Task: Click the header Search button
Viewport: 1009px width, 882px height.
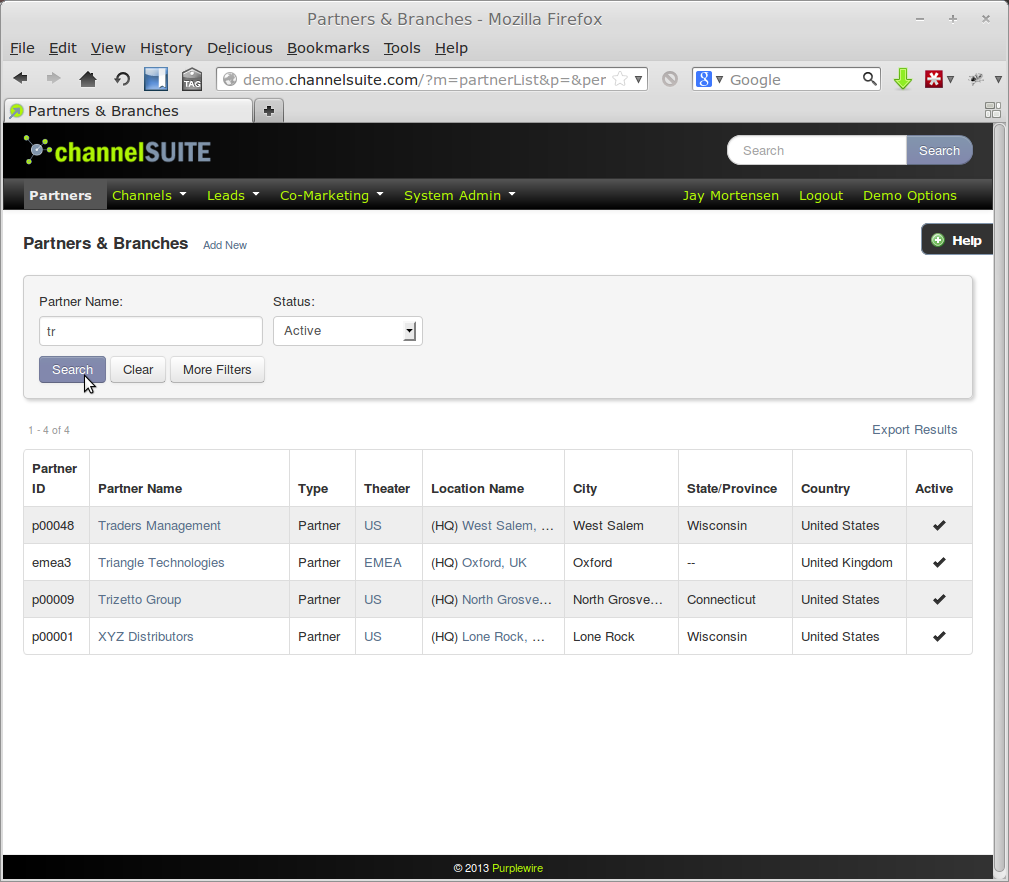Action: pyautogui.click(x=939, y=151)
